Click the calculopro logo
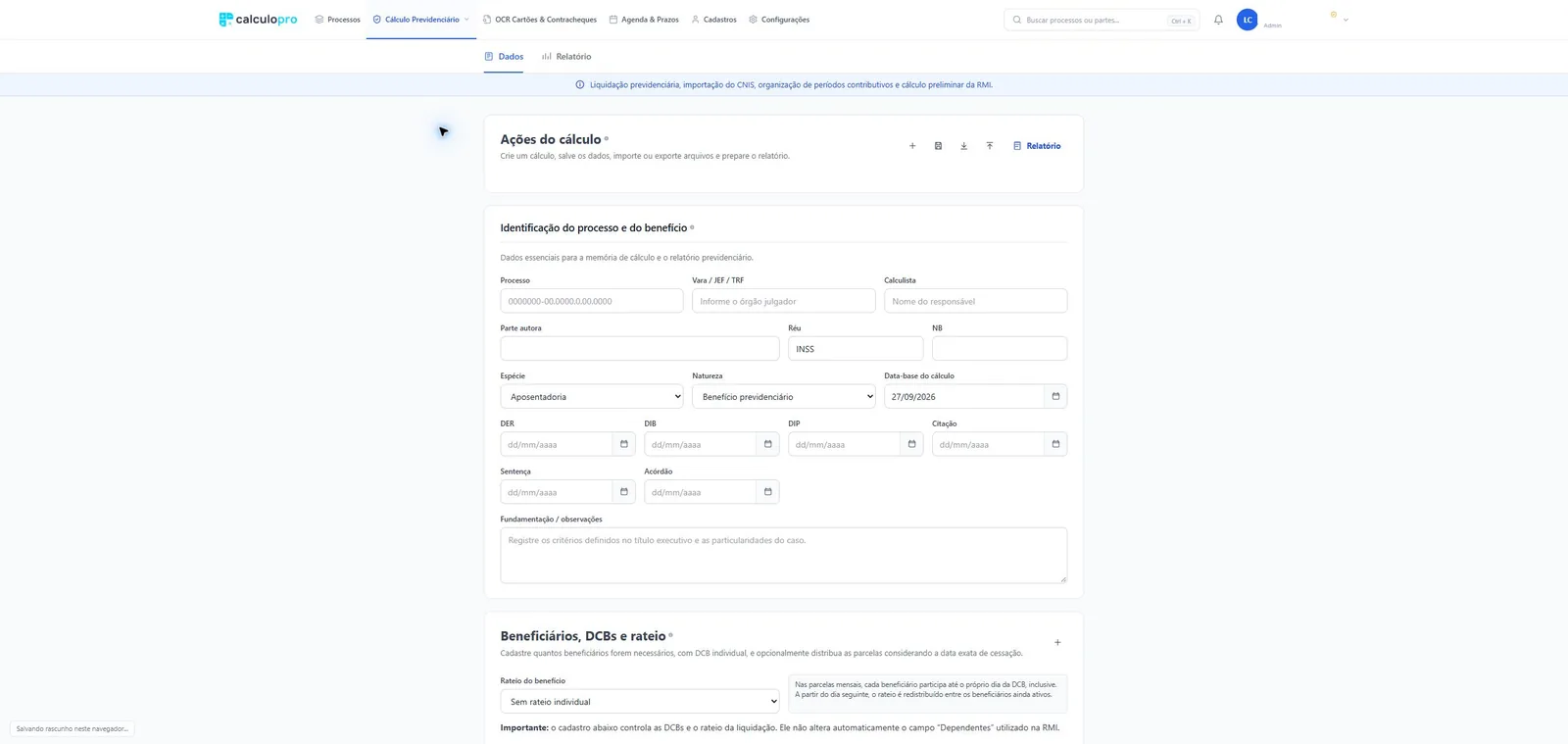The height and width of the screenshot is (744, 1568). click(258, 20)
